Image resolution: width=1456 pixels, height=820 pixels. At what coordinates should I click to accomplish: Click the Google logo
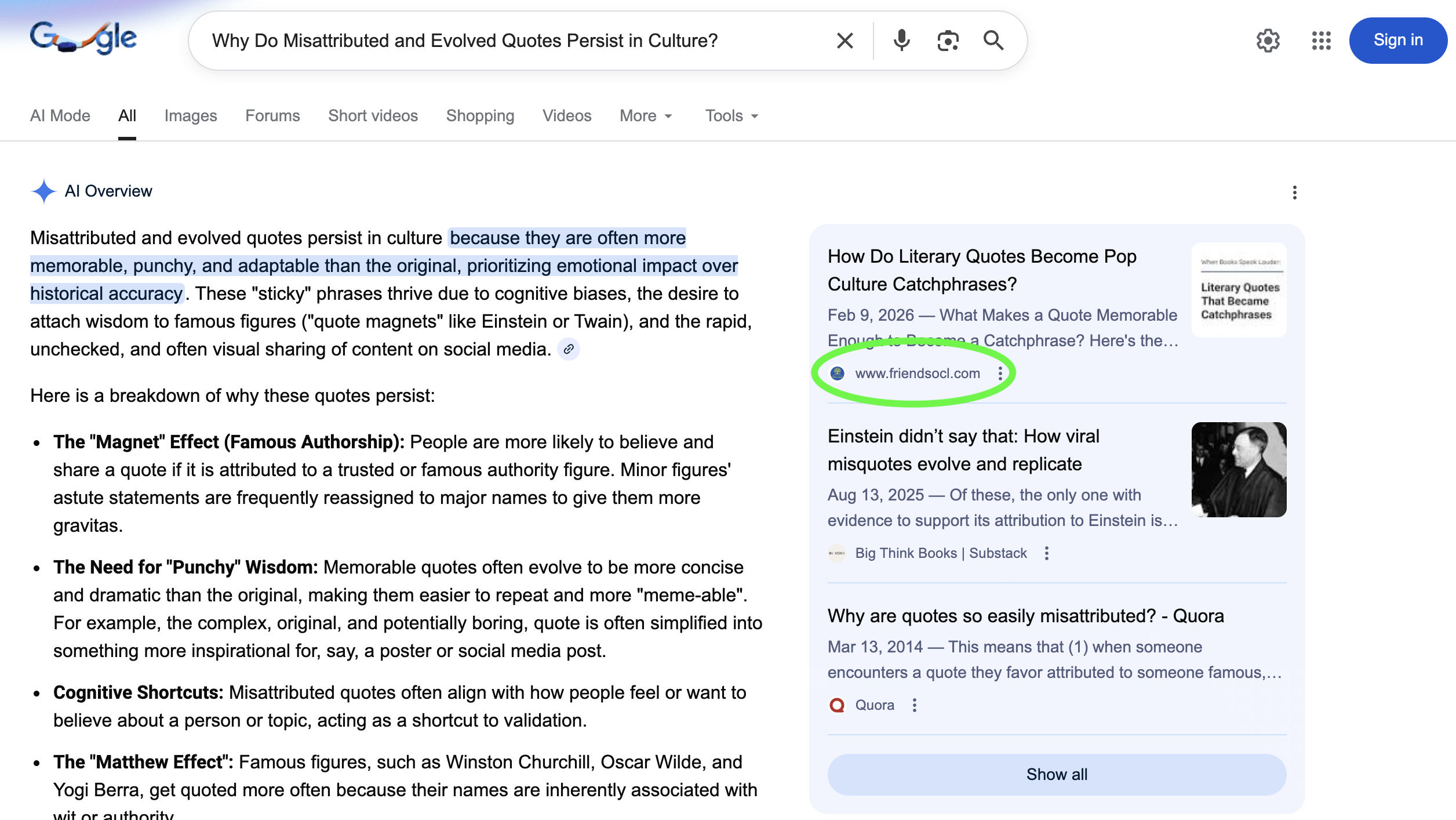tap(83, 38)
